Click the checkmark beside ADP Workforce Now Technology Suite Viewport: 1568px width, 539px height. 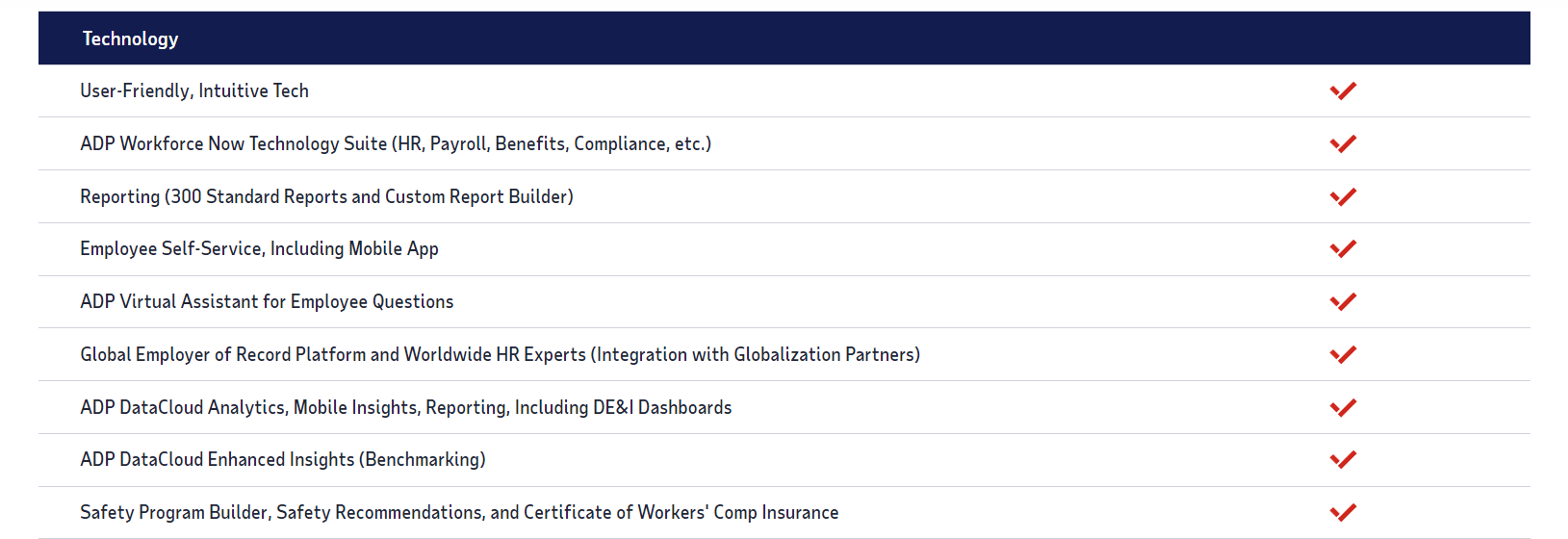click(x=1343, y=143)
